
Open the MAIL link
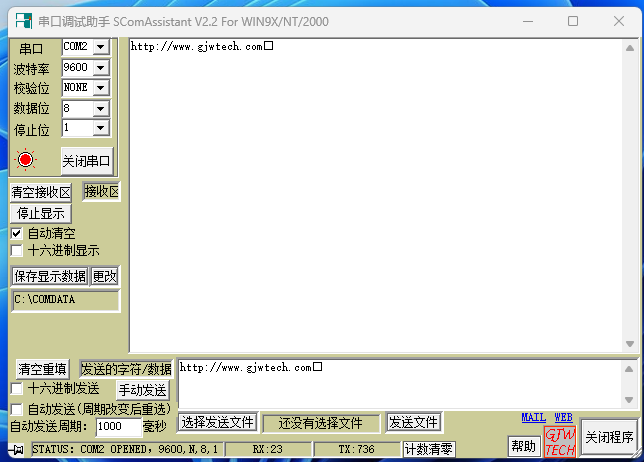tap(534, 417)
